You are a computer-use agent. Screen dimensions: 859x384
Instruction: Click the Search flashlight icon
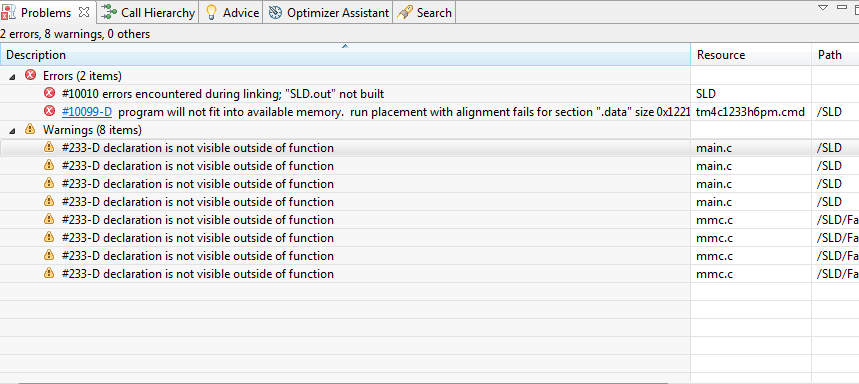click(x=405, y=13)
